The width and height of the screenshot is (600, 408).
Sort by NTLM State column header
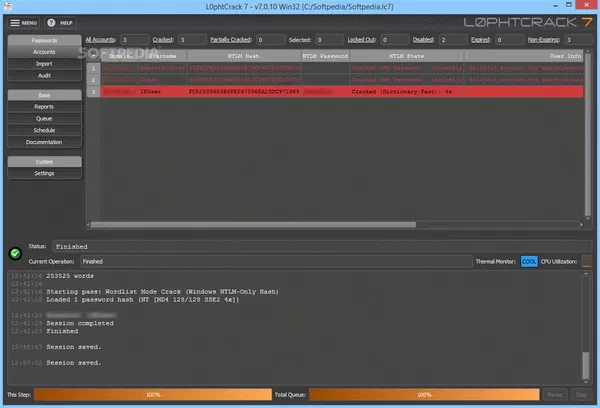tap(407, 56)
